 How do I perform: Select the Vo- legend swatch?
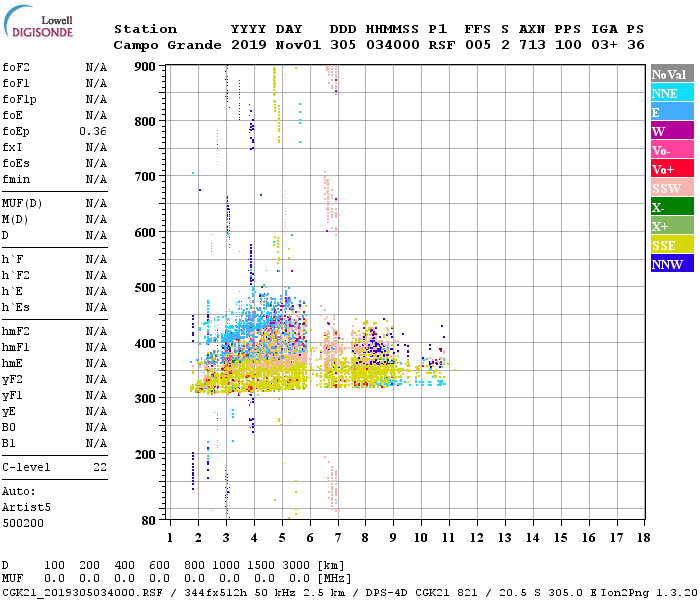pyautogui.click(x=672, y=150)
